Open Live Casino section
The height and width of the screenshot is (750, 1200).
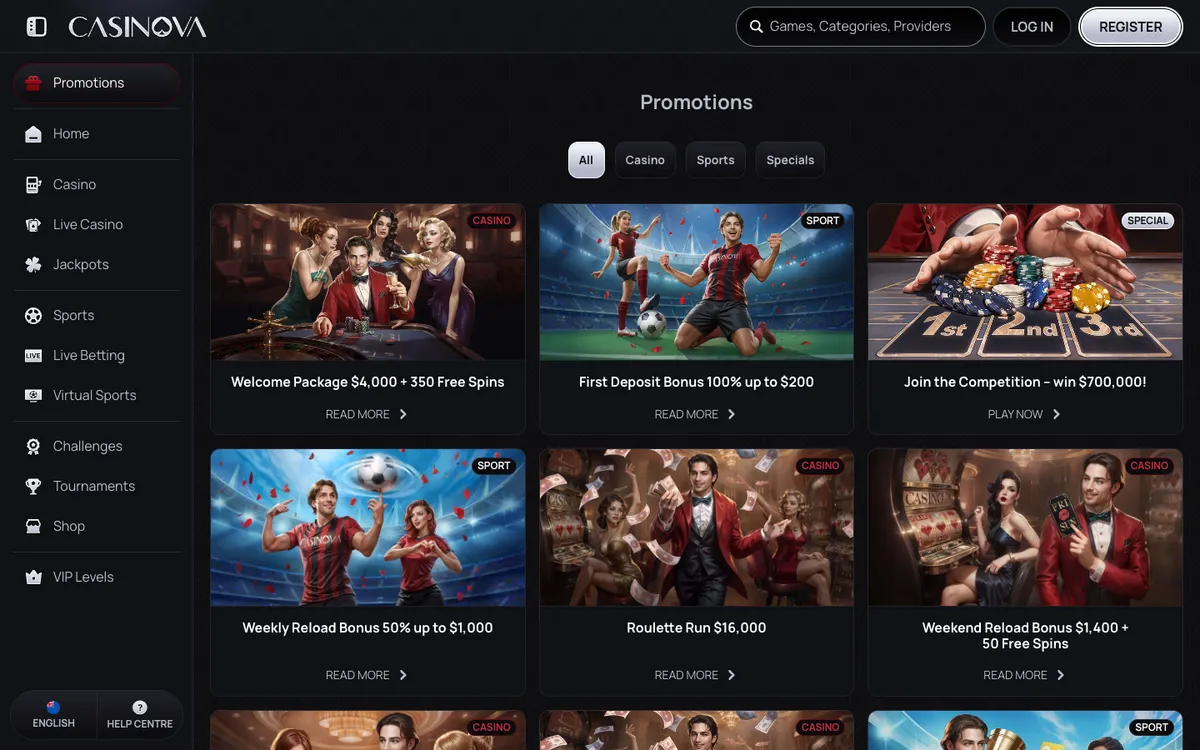click(97, 225)
